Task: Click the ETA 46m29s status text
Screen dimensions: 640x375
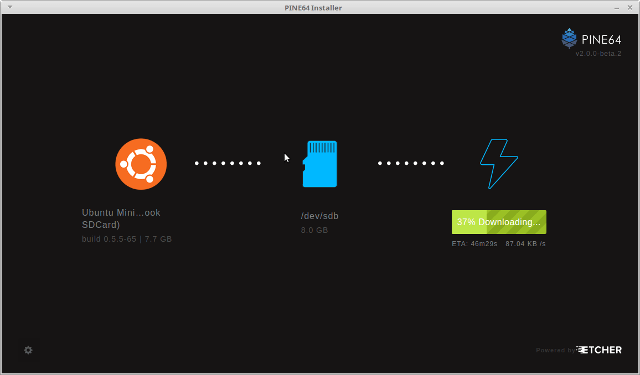Action: [x=474, y=244]
